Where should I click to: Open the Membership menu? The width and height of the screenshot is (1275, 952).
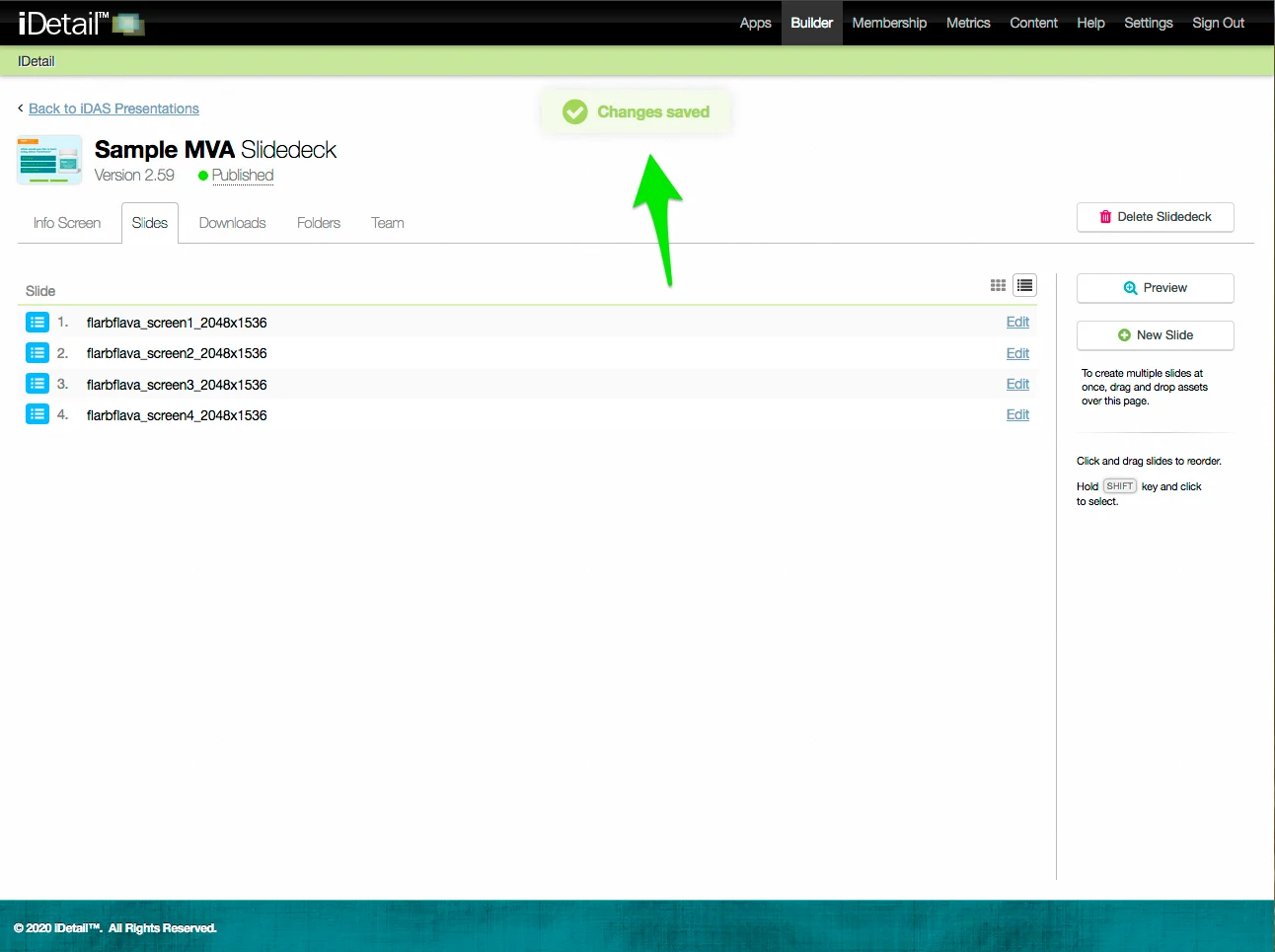889,23
